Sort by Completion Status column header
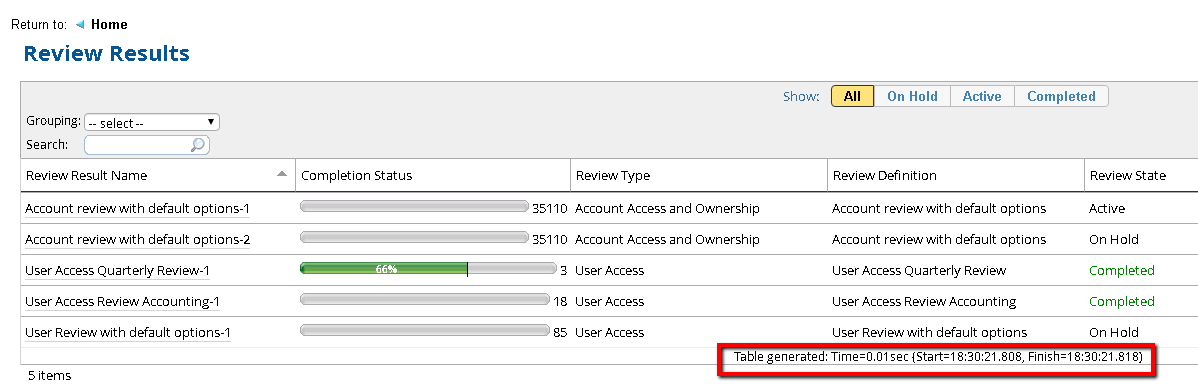1198x391 pixels. [357, 176]
